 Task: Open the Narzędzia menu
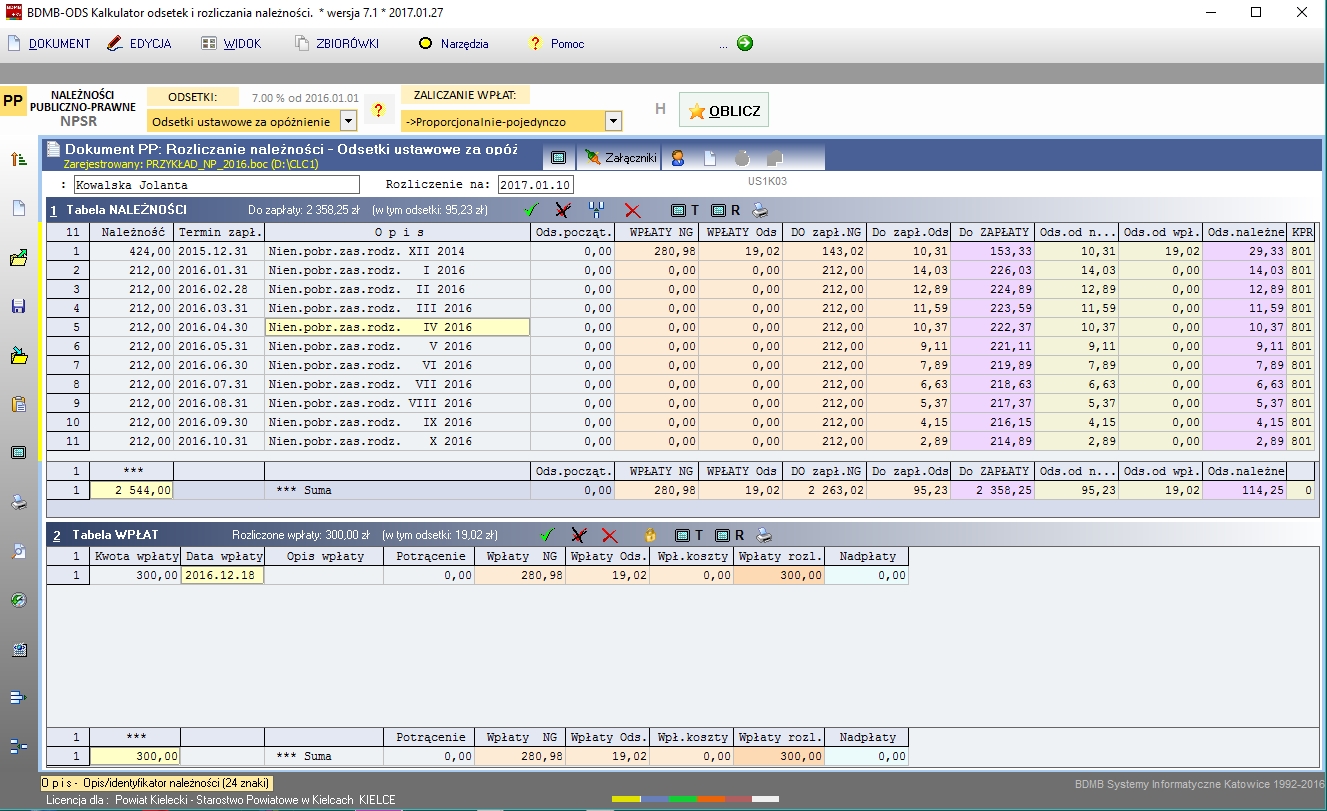454,44
